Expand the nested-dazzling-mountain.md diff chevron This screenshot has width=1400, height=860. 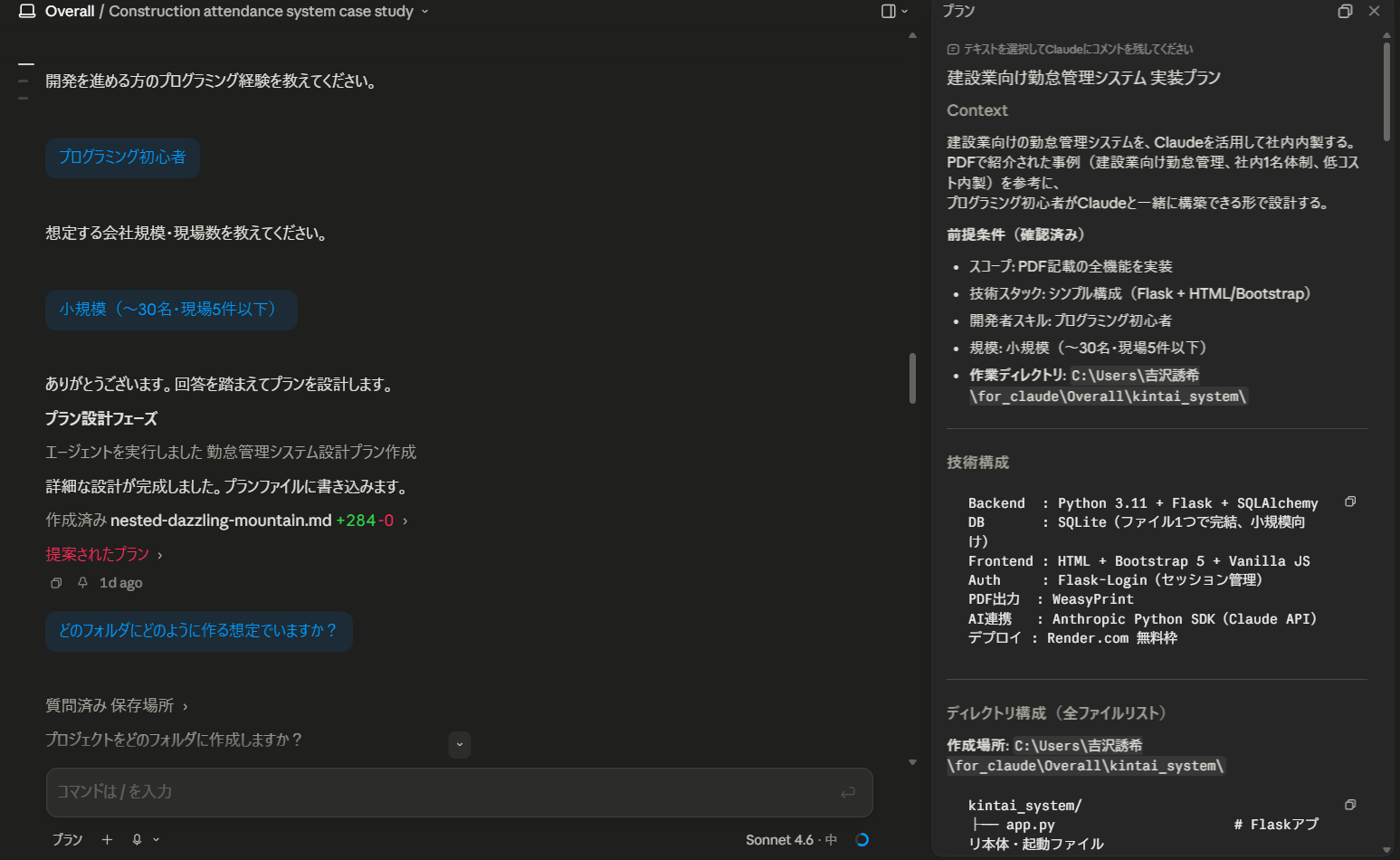[405, 521]
